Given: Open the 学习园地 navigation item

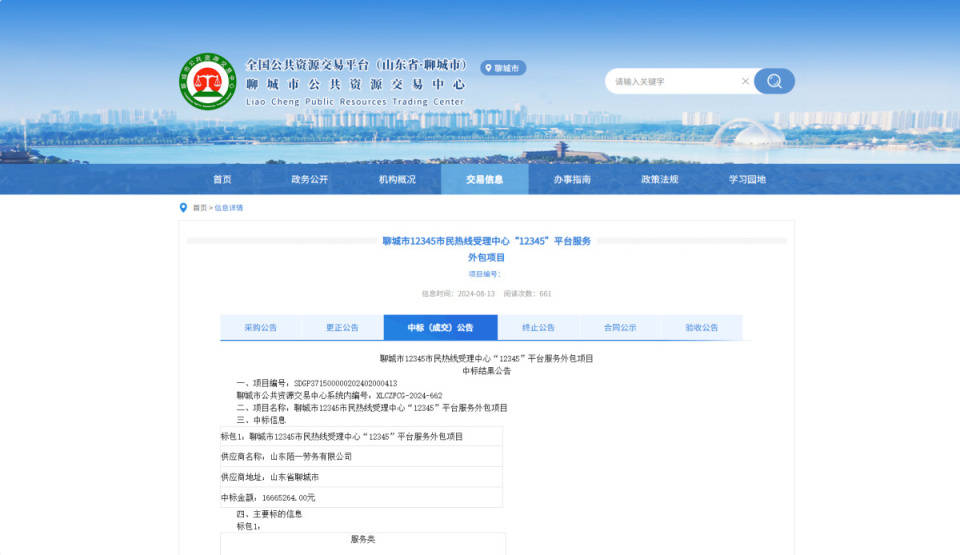Looking at the screenshot, I should (747, 179).
